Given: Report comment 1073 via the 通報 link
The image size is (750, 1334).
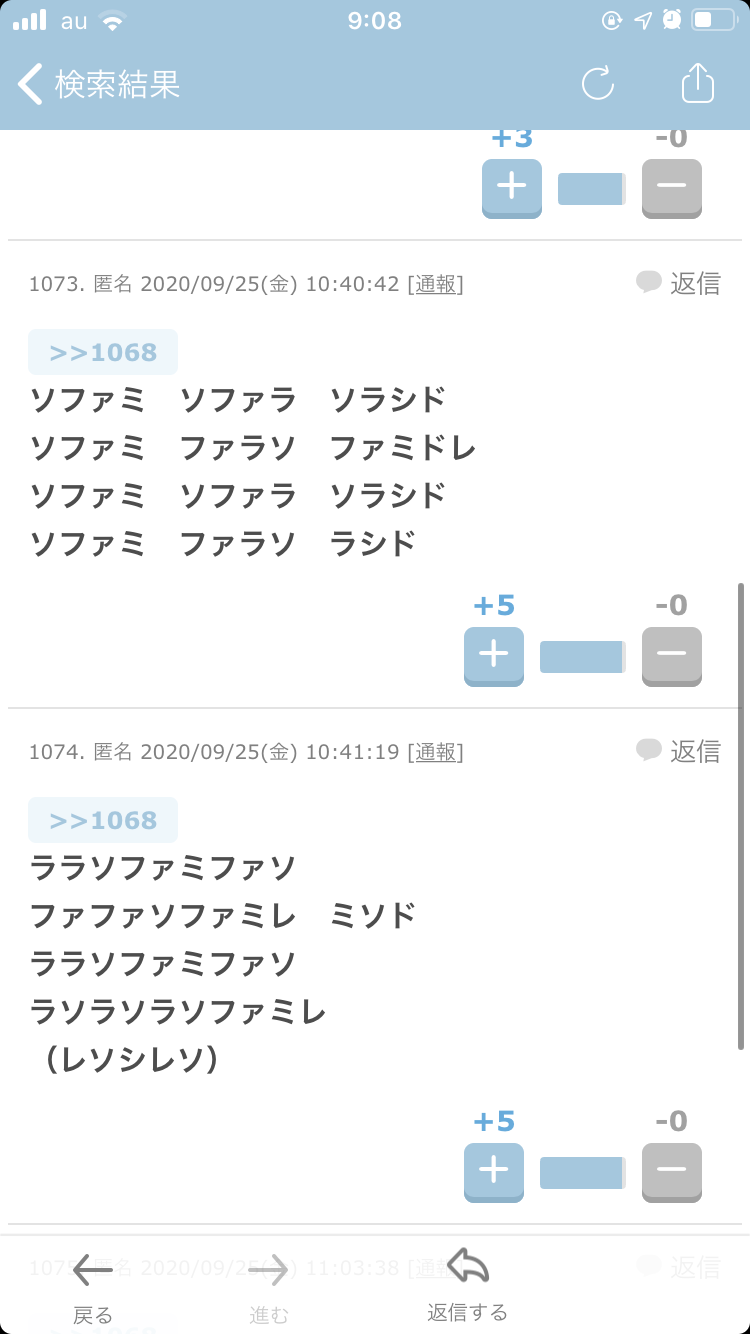Looking at the screenshot, I should pos(436,284).
